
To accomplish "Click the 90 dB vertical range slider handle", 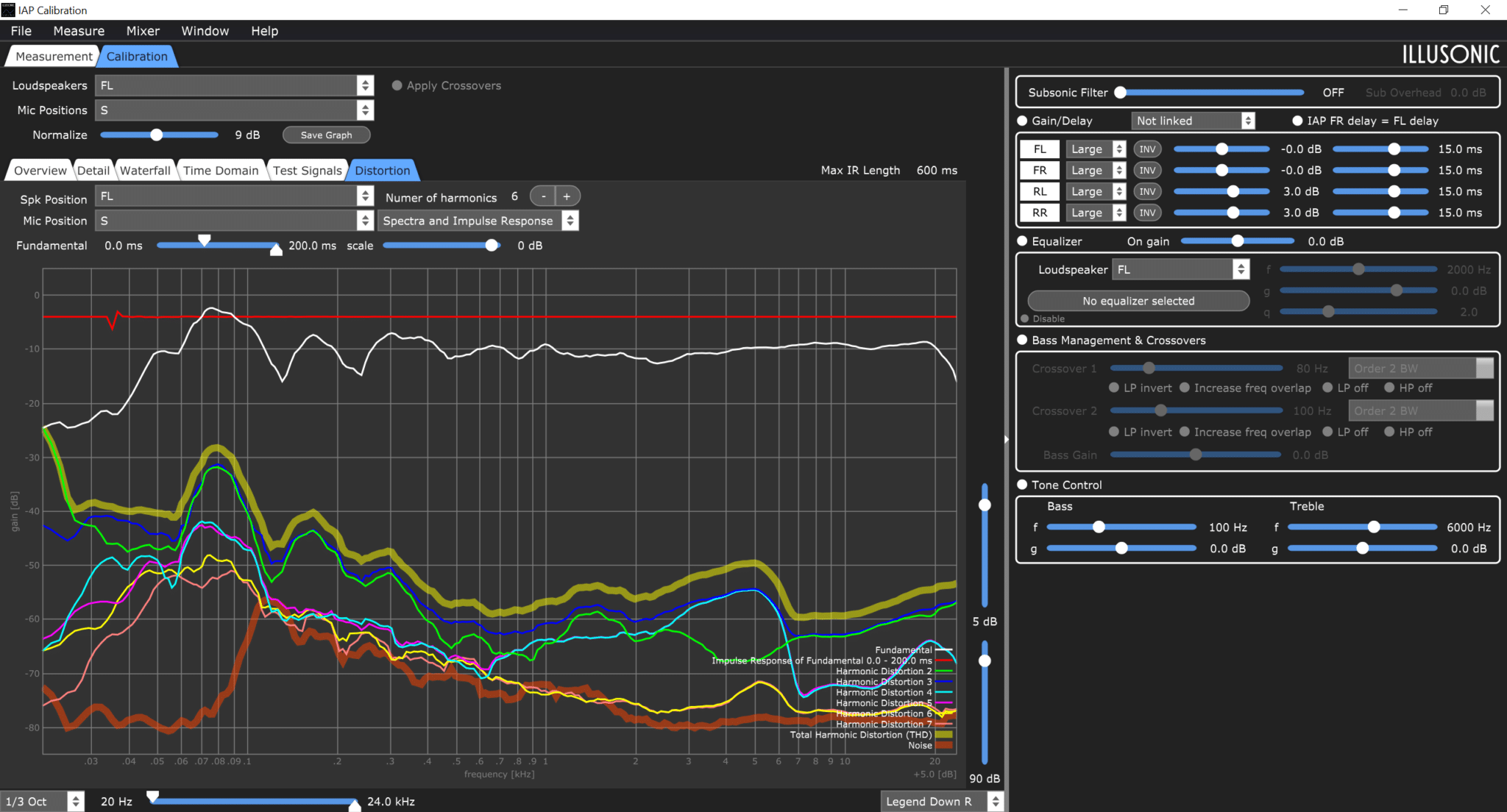I will (x=985, y=661).
